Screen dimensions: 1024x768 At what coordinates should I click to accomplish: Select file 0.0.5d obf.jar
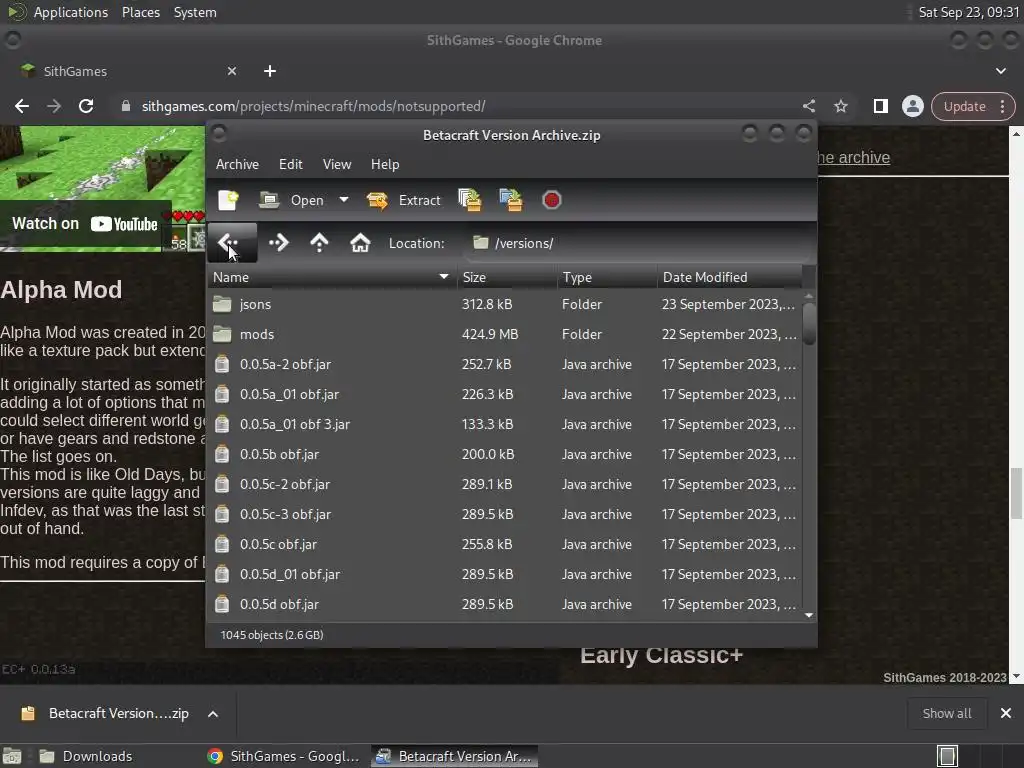tap(504, 605)
